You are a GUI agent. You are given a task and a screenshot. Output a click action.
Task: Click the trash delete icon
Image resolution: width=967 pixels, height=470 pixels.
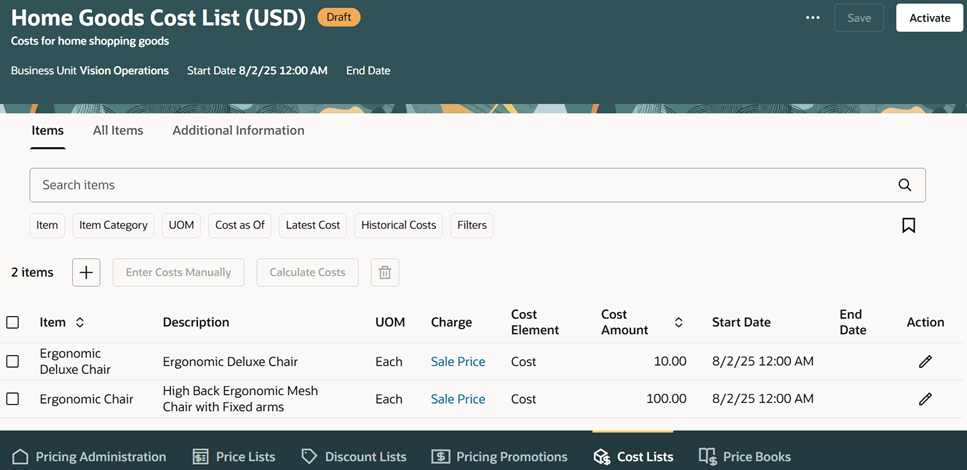tap(385, 272)
